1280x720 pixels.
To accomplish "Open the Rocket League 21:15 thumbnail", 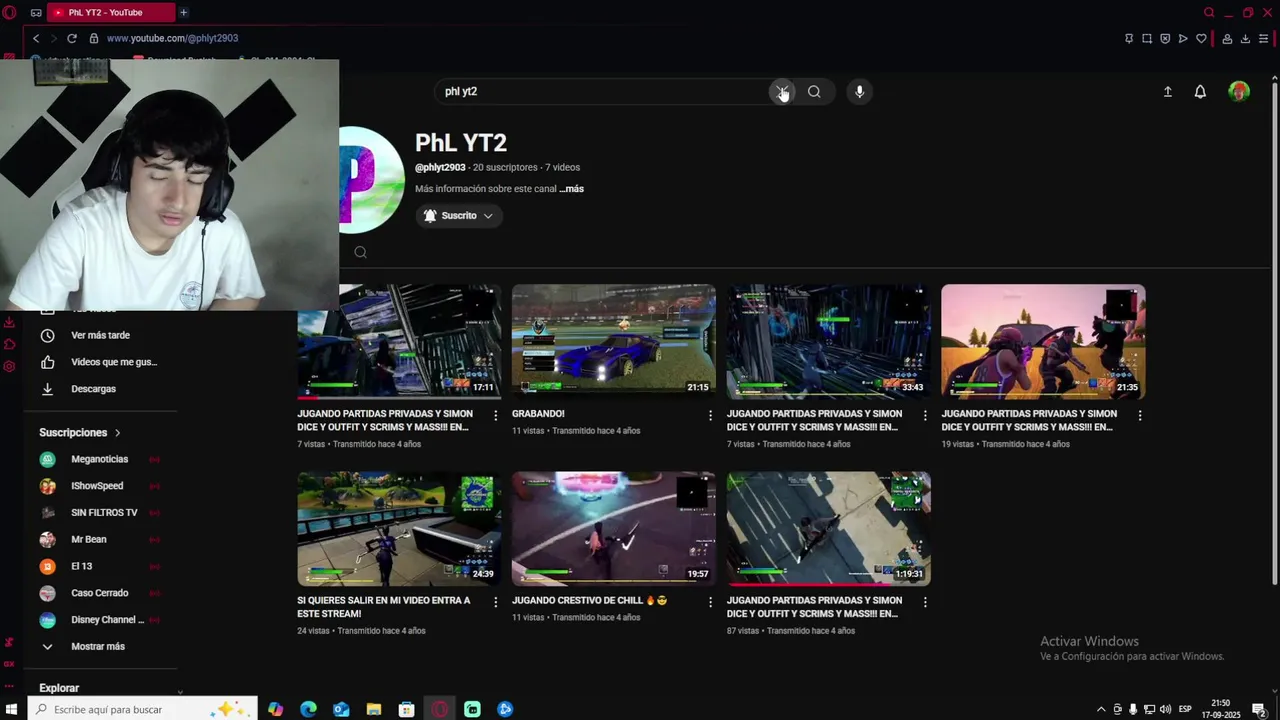I will tap(614, 342).
